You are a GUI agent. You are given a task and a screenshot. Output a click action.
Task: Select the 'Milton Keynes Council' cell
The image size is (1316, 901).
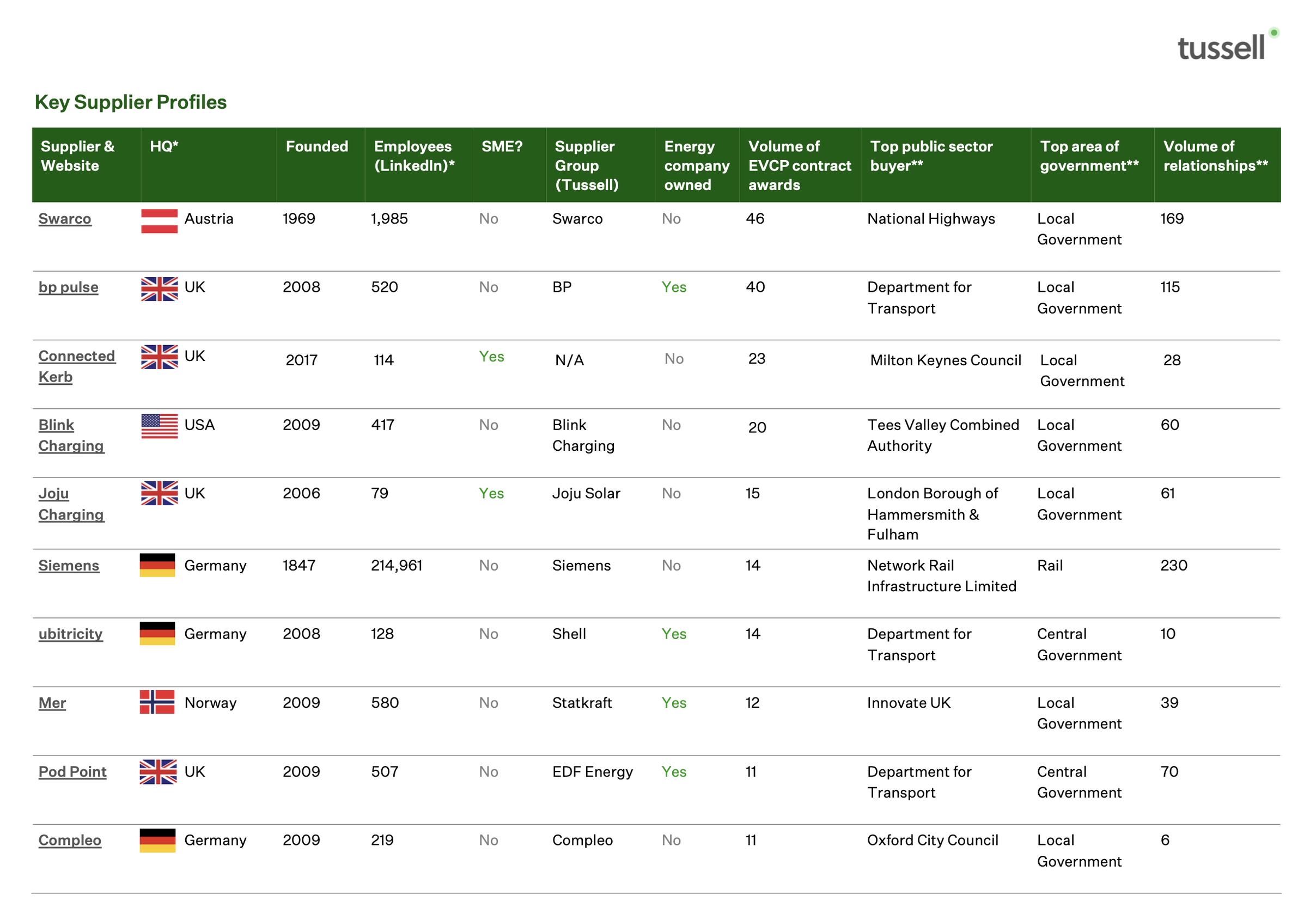[x=946, y=360]
